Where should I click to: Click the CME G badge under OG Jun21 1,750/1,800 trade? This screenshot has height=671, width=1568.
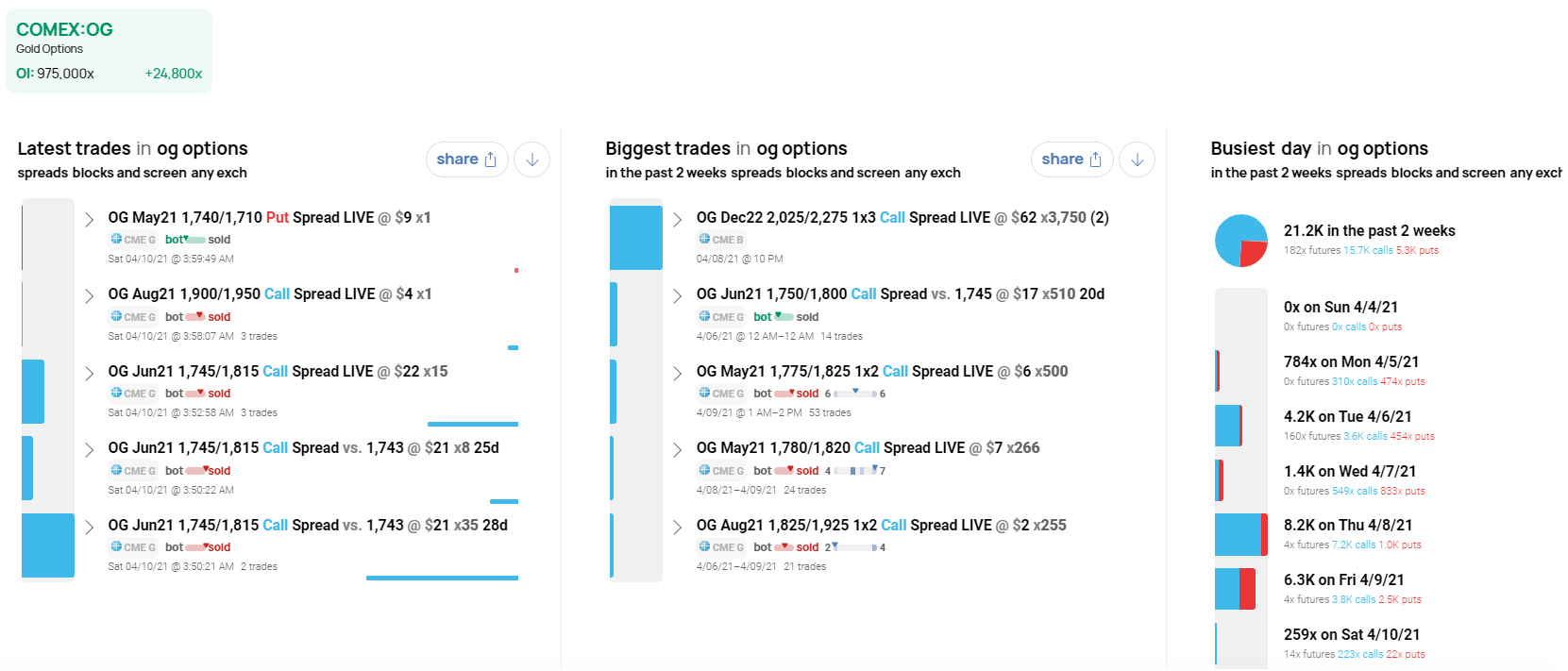(721, 317)
